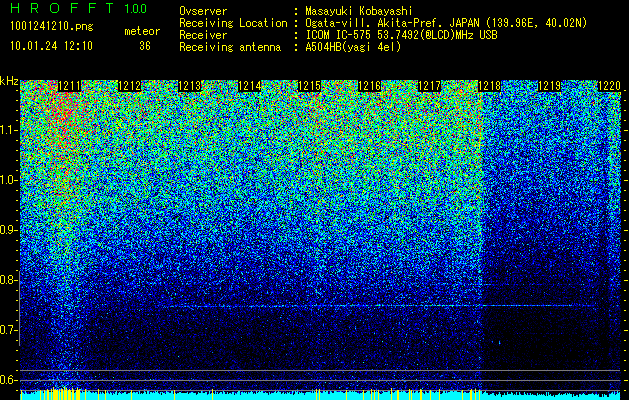629x400 pixels.
Task: Click the 'Receiving antenna' field label
Action: point(230,47)
